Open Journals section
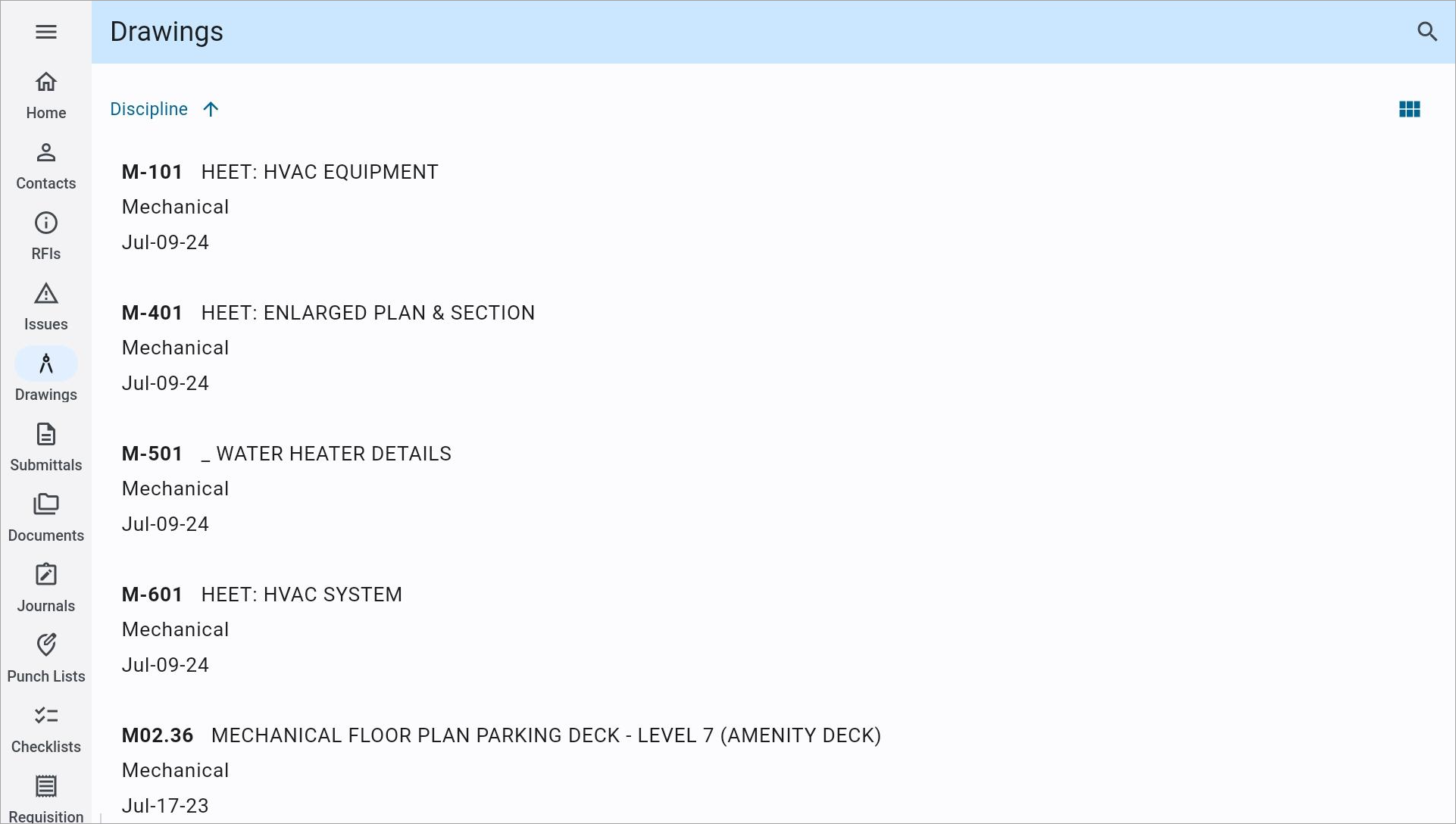Viewport: 1456px width, 824px height. (x=46, y=588)
